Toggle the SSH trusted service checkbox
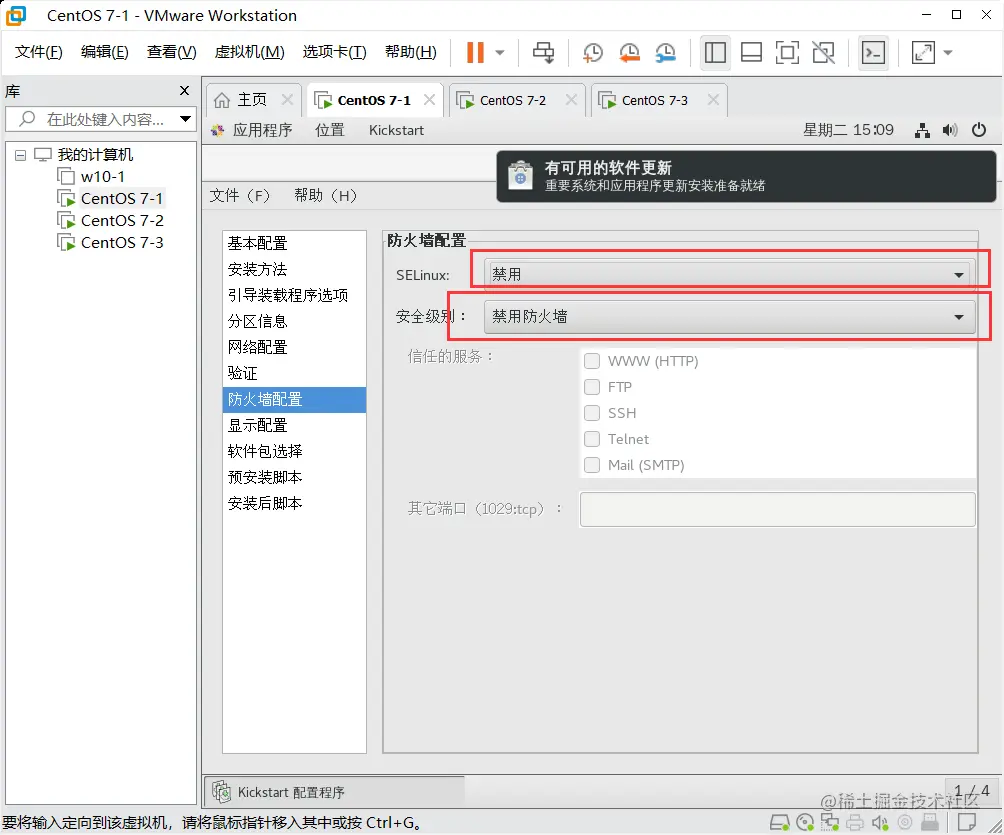 click(x=592, y=413)
